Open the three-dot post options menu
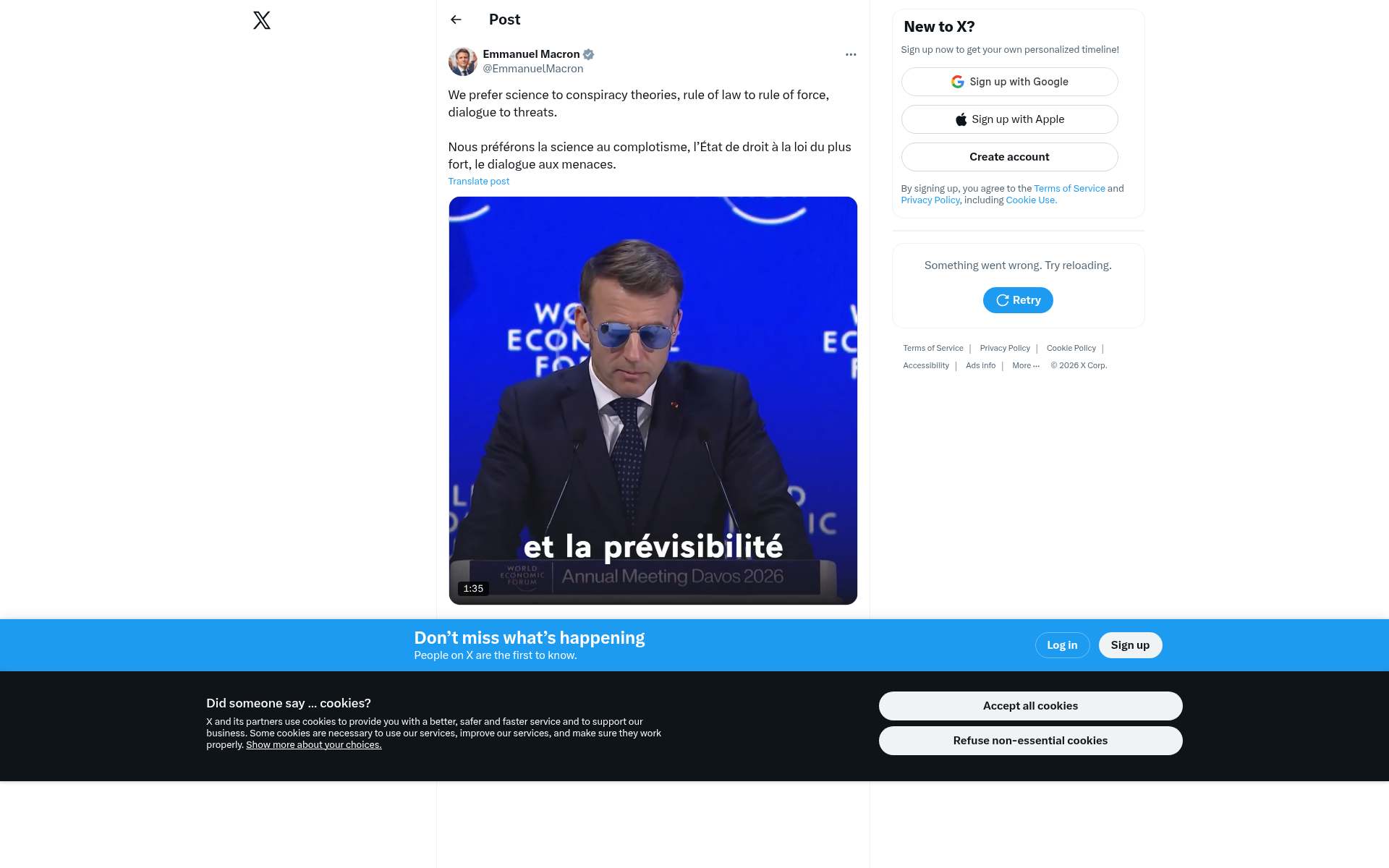Screen dimensions: 1389x868 (851, 54)
